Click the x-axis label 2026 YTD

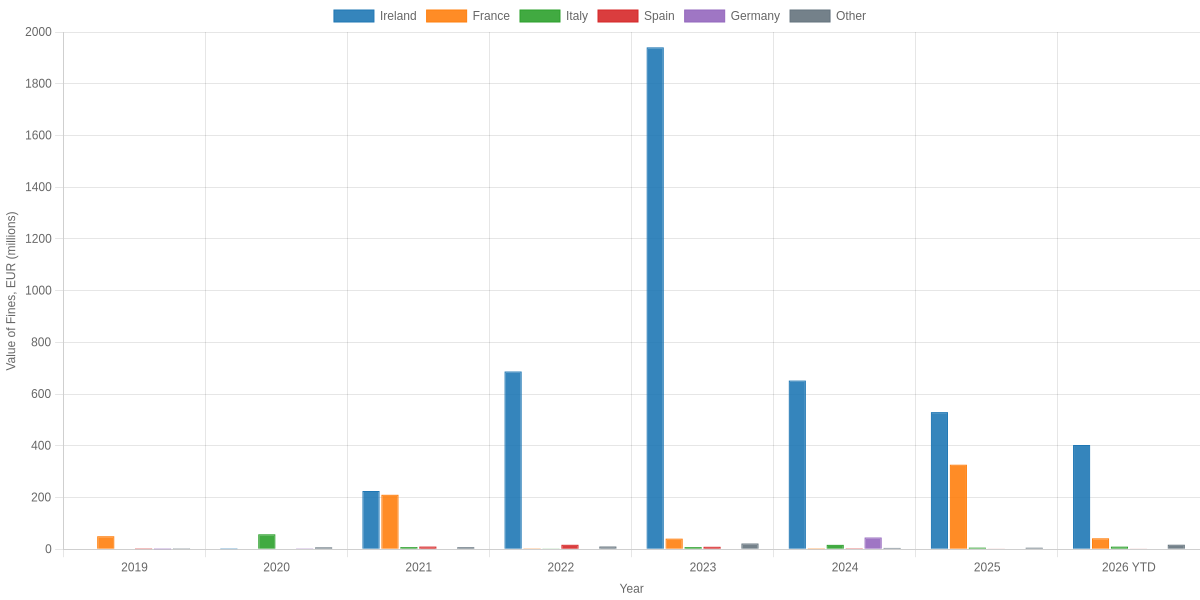tap(1129, 567)
